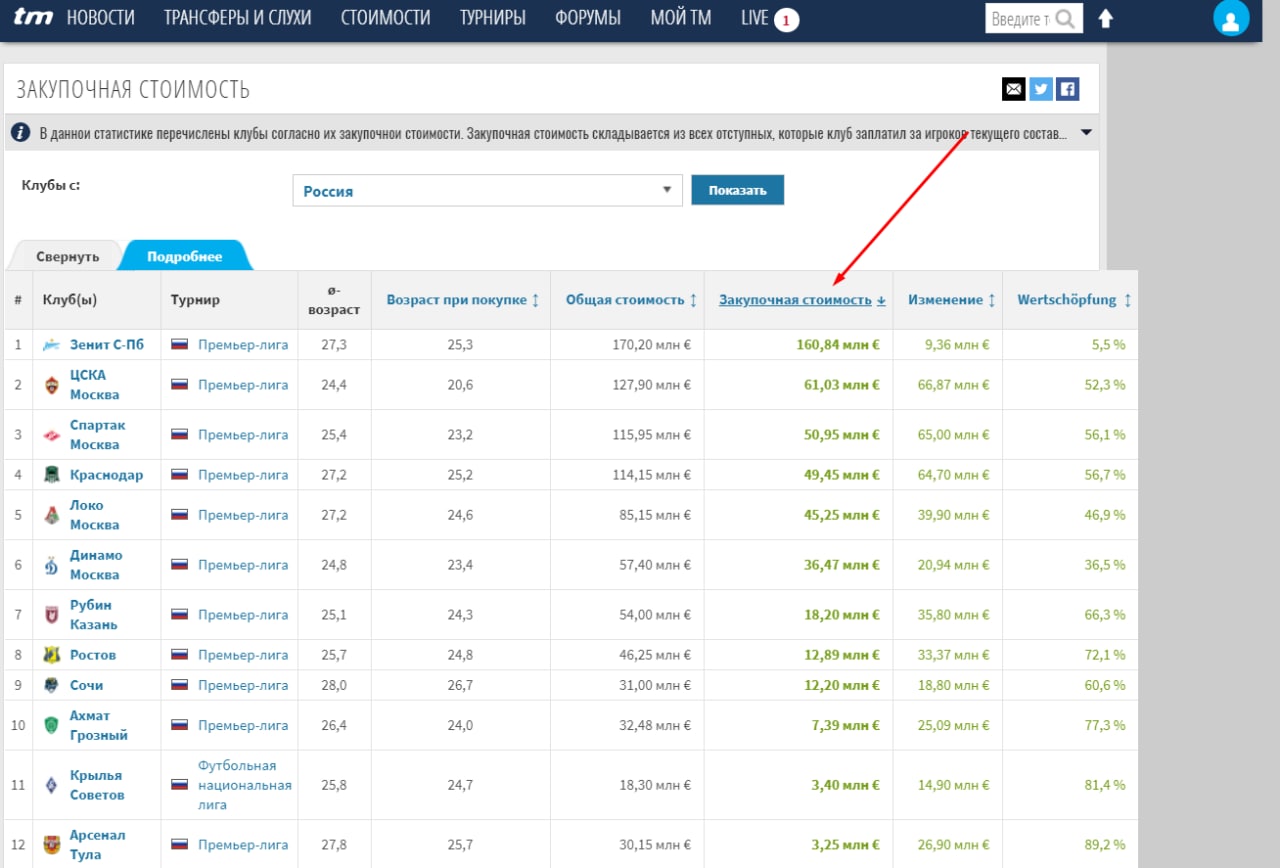1280x868 pixels.
Task: Click the Турнир column header
Action: click(195, 300)
